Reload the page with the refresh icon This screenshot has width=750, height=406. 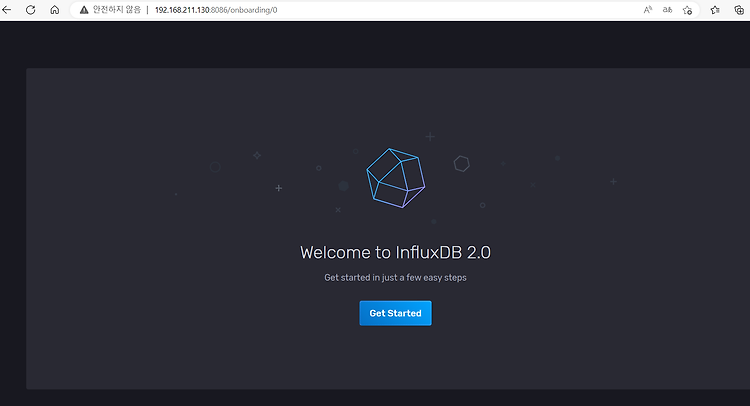click(31, 10)
